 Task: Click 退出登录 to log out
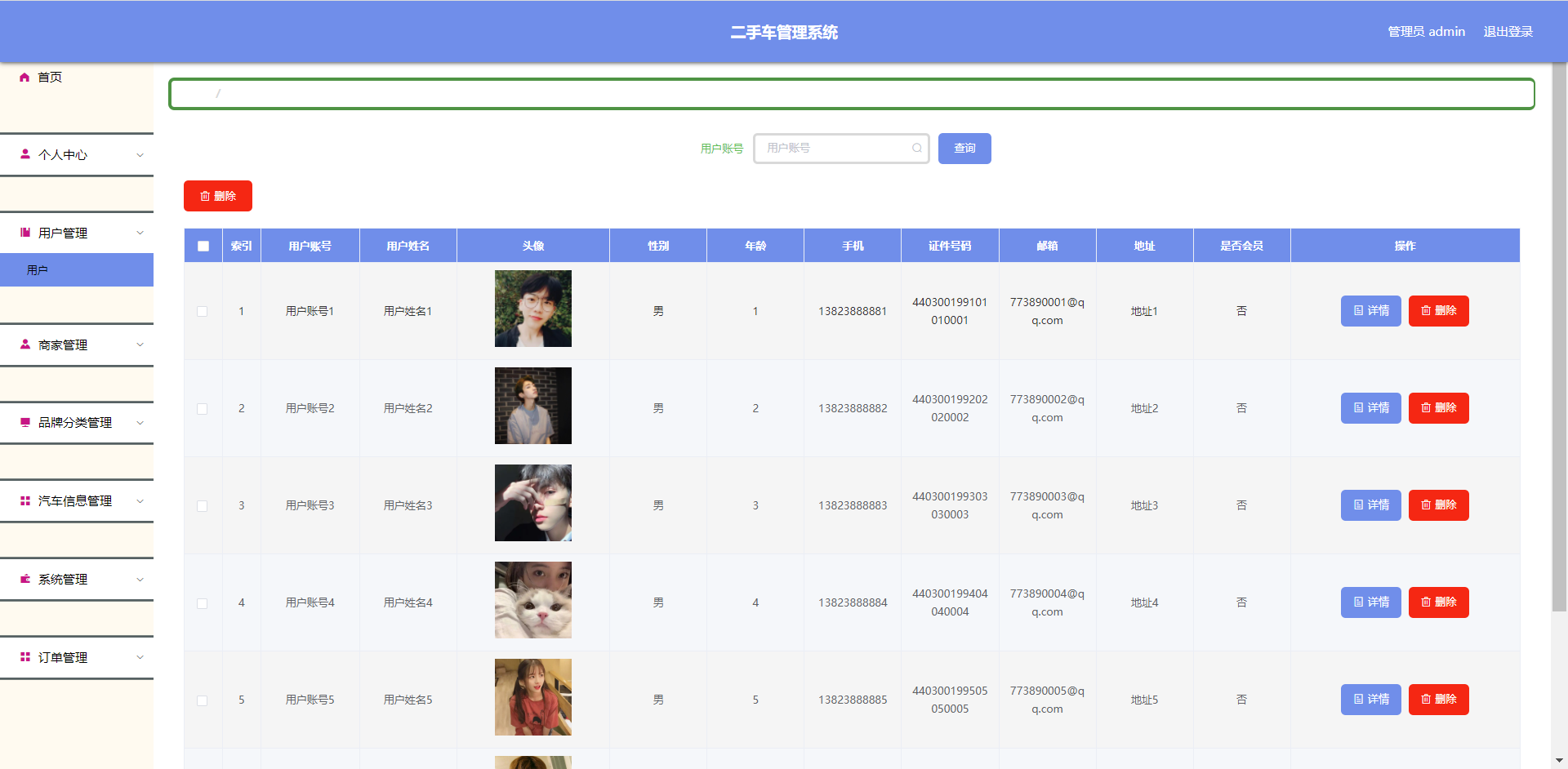tap(1508, 32)
